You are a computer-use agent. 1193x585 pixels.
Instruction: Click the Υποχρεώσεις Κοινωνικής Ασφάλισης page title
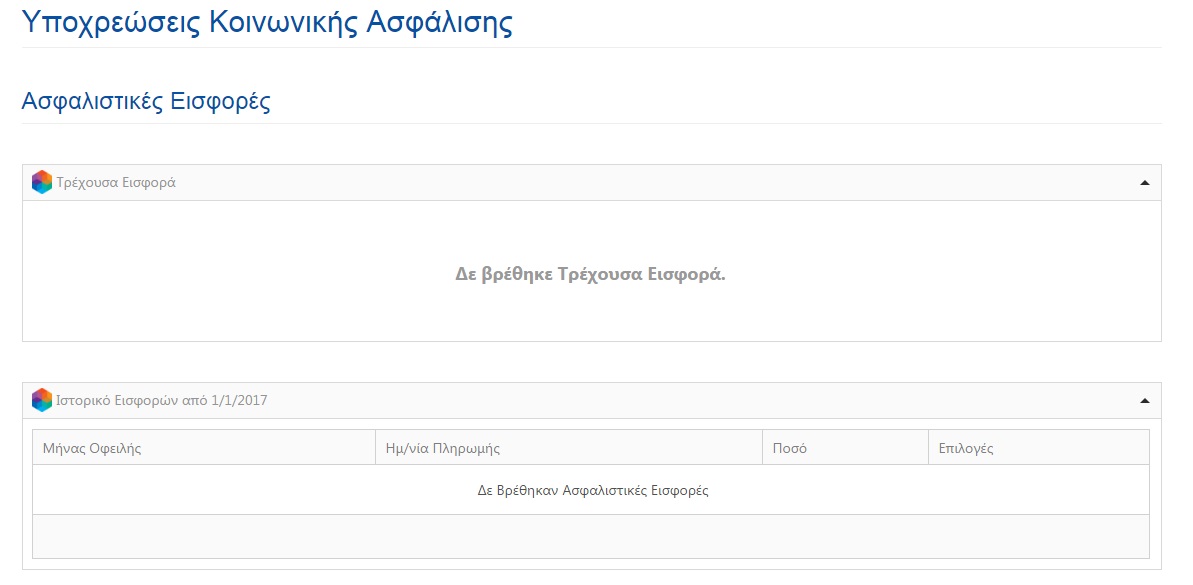[267, 22]
